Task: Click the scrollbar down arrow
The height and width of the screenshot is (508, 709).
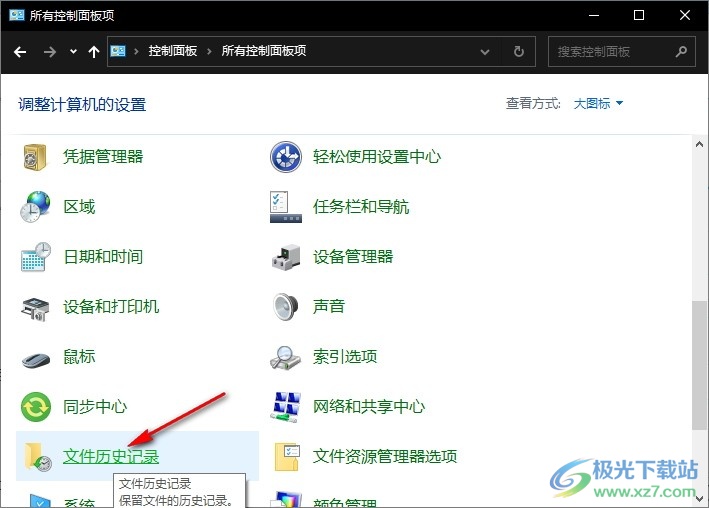Action: (699, 498)
